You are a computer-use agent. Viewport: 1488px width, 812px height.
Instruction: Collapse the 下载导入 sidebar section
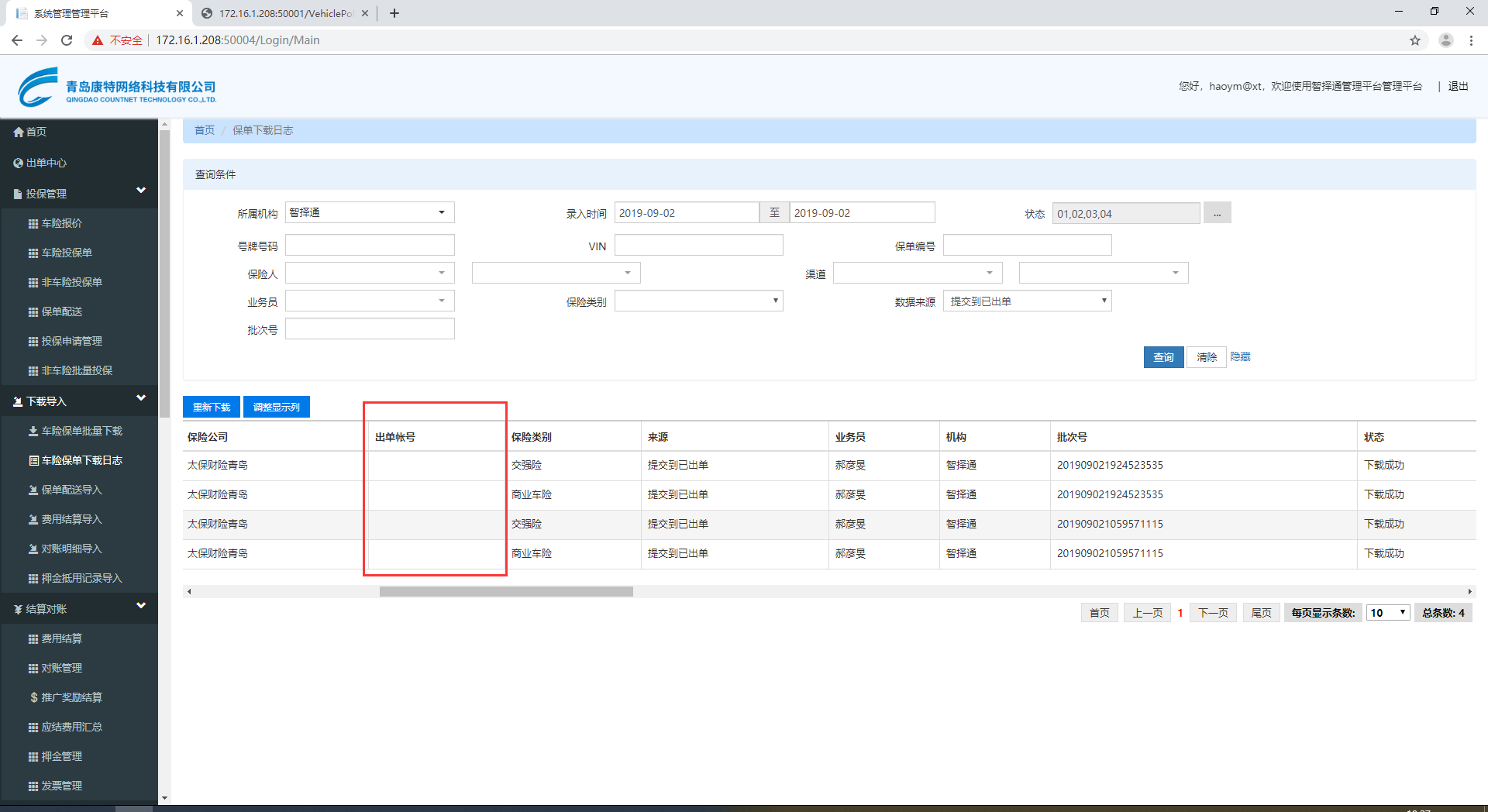click(141, 398)
